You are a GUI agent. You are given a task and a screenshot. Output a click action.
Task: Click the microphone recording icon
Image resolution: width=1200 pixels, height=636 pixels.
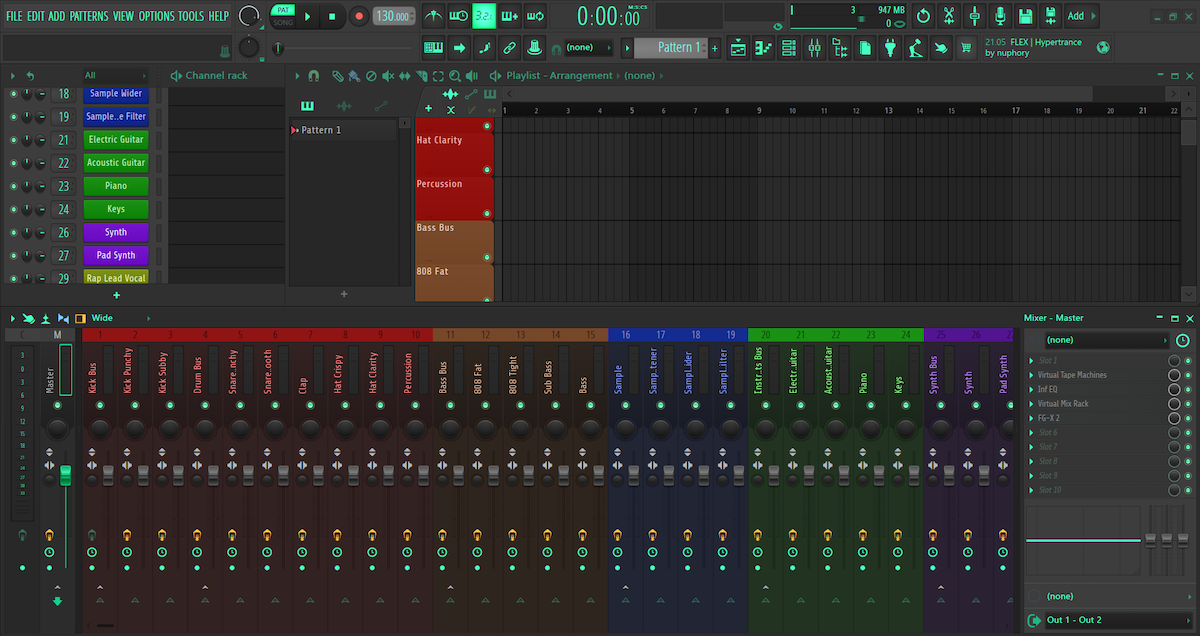pos(1000,16)
